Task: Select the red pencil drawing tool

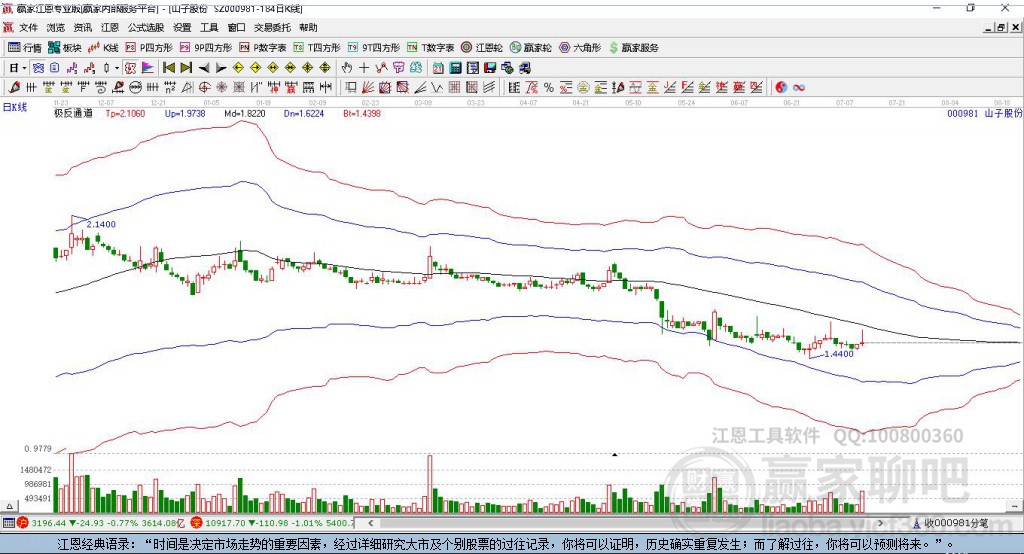Action: pos(14,88)
